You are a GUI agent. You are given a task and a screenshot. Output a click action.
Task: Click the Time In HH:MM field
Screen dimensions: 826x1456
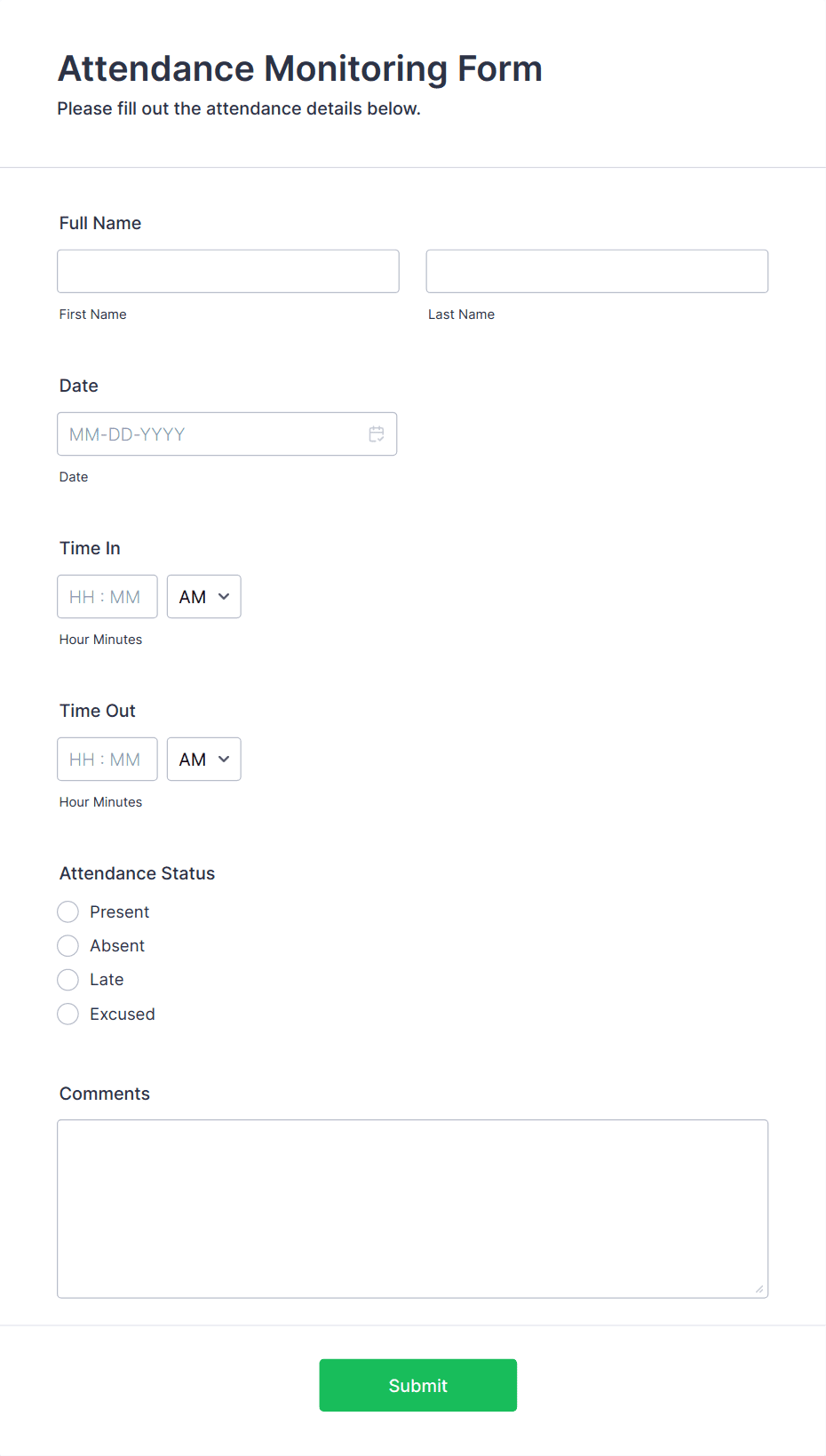point(107,597)
